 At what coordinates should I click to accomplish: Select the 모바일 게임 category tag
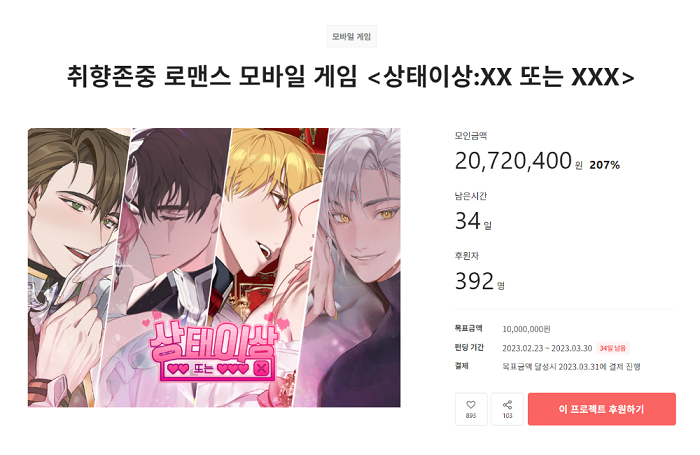[351, 36]
